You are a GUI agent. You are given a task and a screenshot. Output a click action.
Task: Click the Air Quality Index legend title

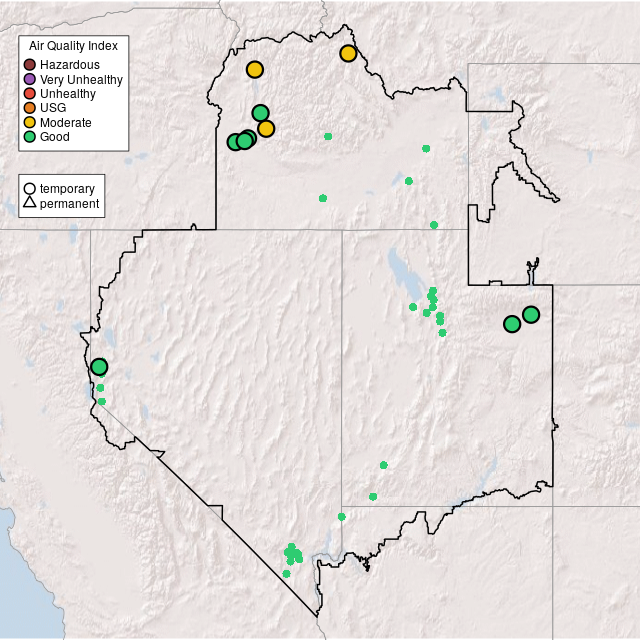74,46
